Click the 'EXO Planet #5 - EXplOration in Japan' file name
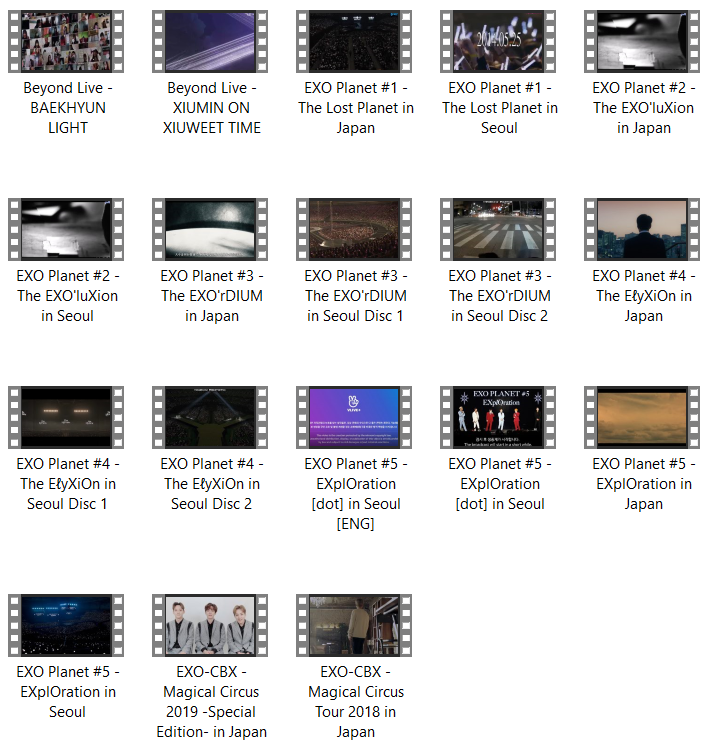This screenshot has height=748, width=706. [644, 484]
